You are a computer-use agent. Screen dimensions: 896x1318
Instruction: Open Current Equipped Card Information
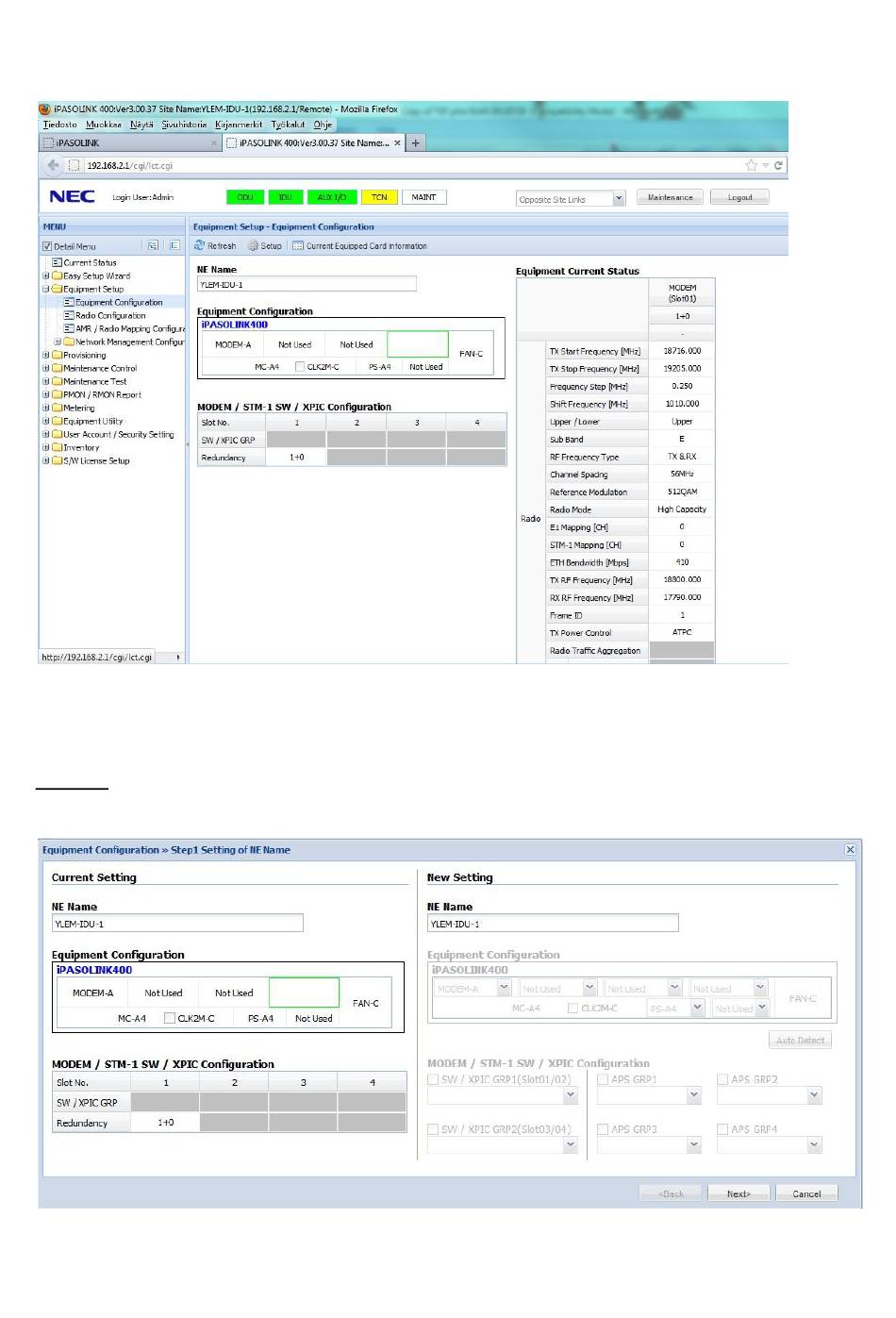[359, 245]
